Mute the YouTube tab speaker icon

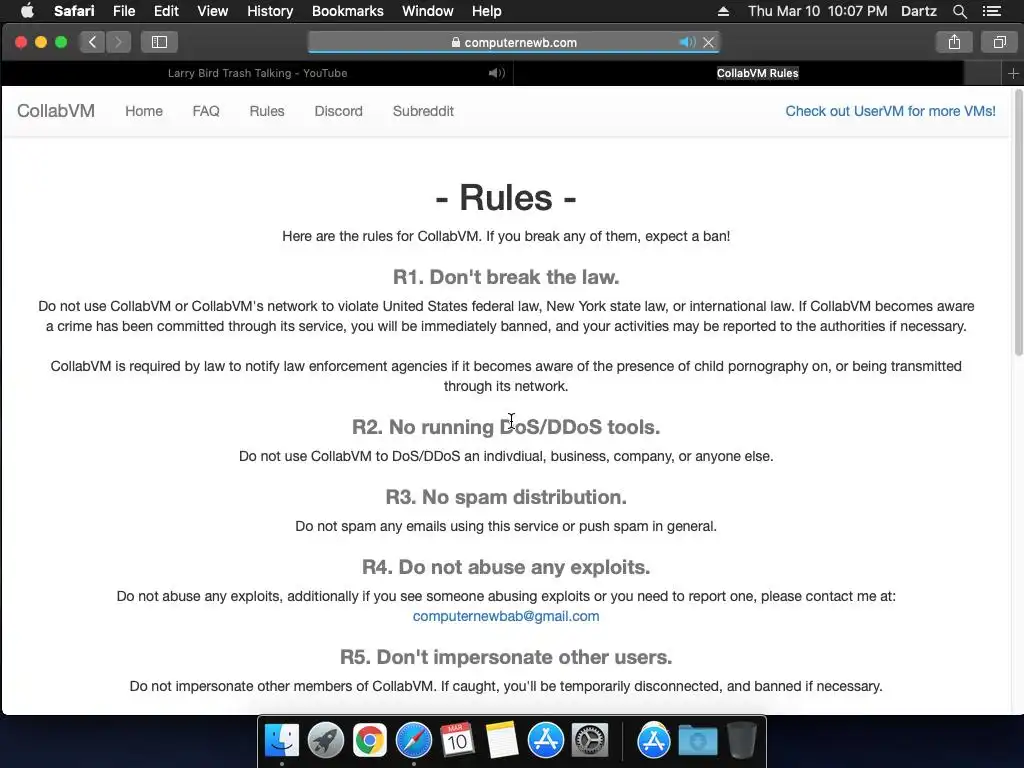point(496,73)
